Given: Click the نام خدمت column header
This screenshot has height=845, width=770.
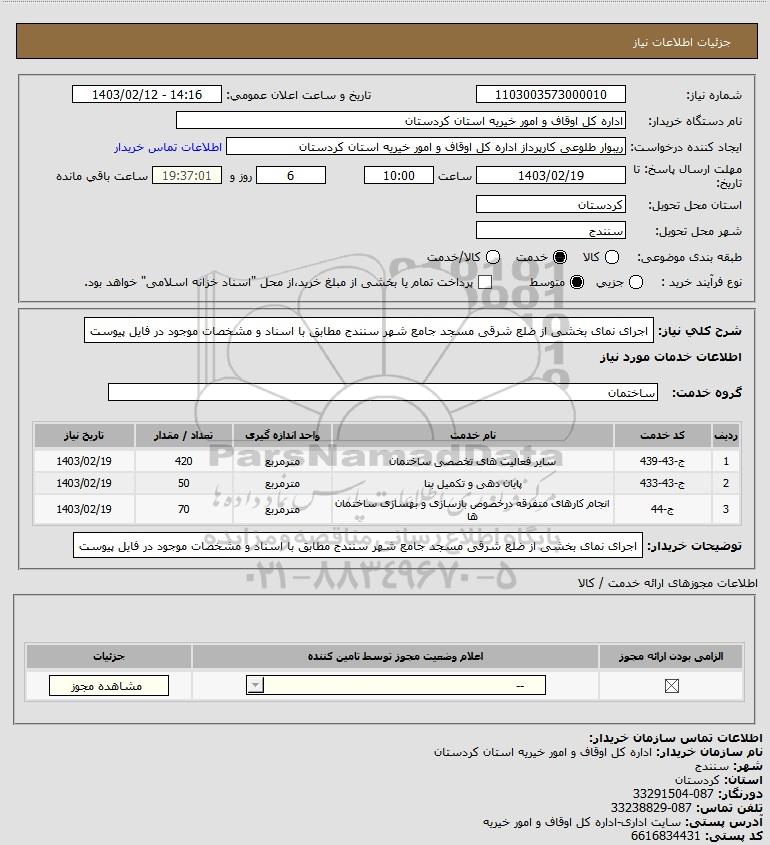Looking at the screenshot, I should 473,435.
